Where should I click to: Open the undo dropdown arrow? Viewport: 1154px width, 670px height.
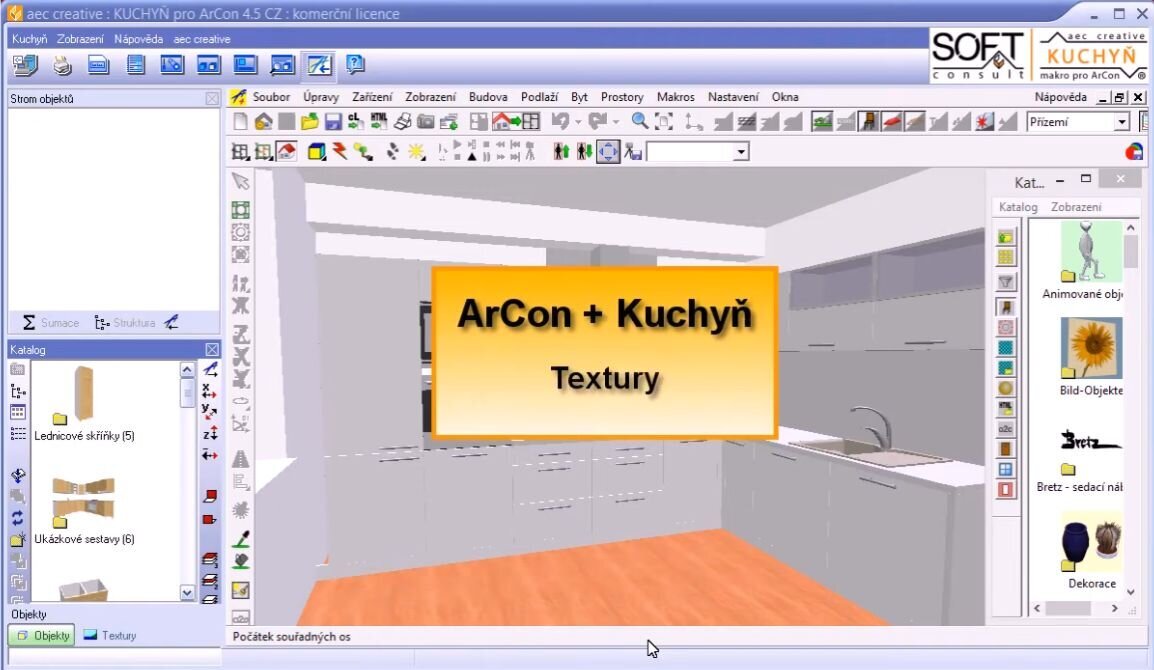click(x=577, y=122)
